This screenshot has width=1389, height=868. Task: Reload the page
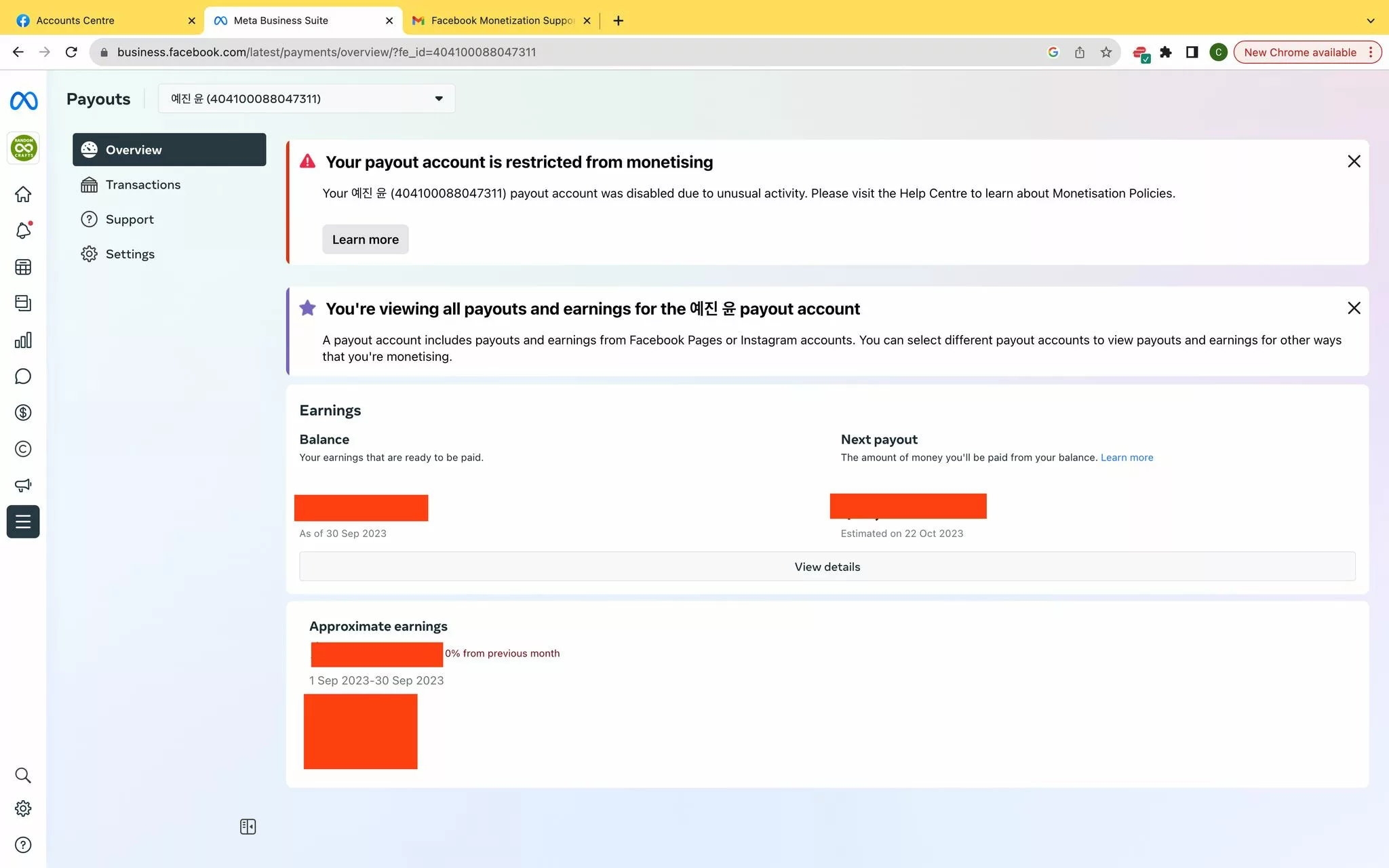pos(71,52)
